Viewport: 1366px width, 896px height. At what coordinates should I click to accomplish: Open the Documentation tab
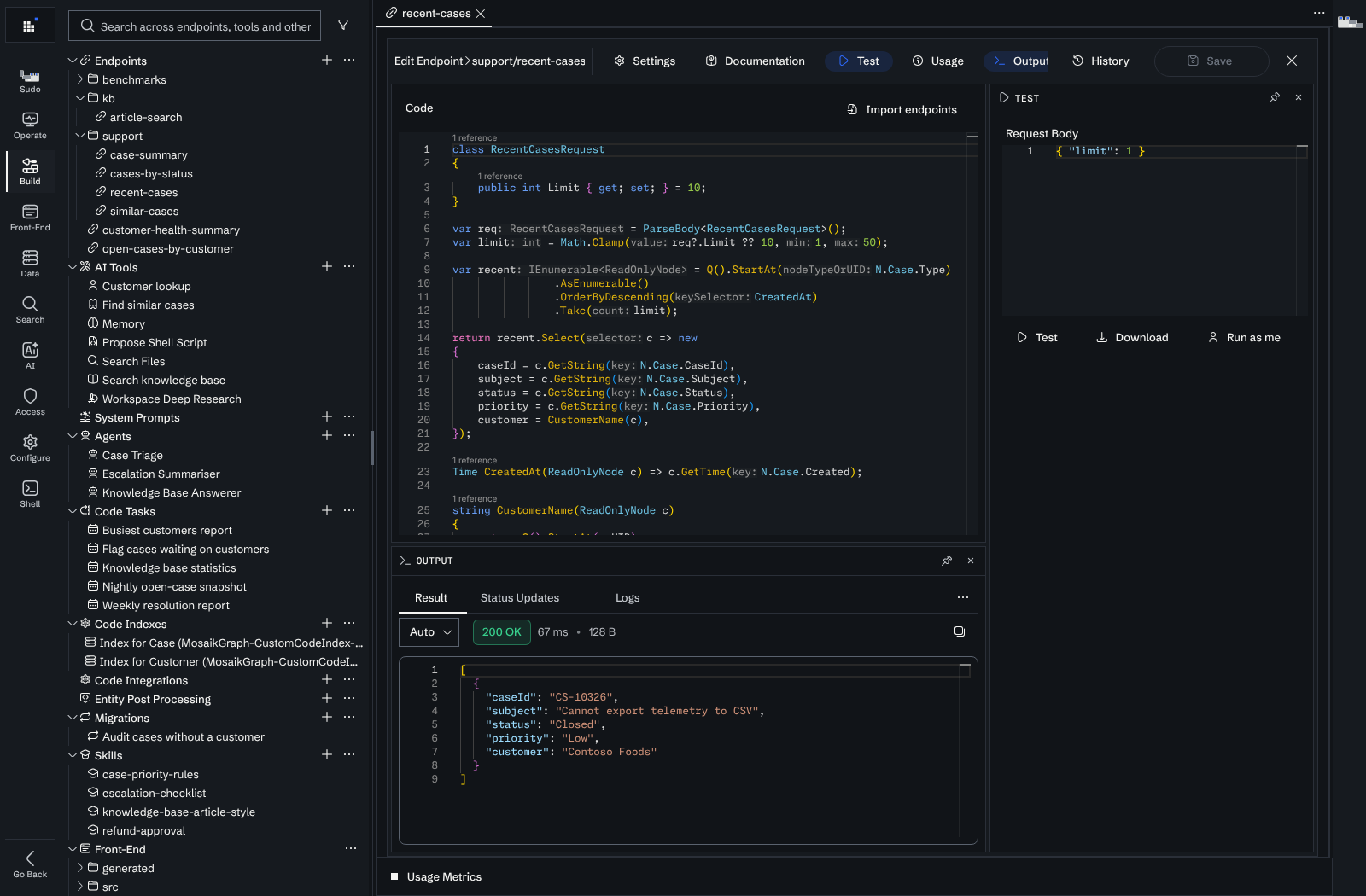(756, 61)
